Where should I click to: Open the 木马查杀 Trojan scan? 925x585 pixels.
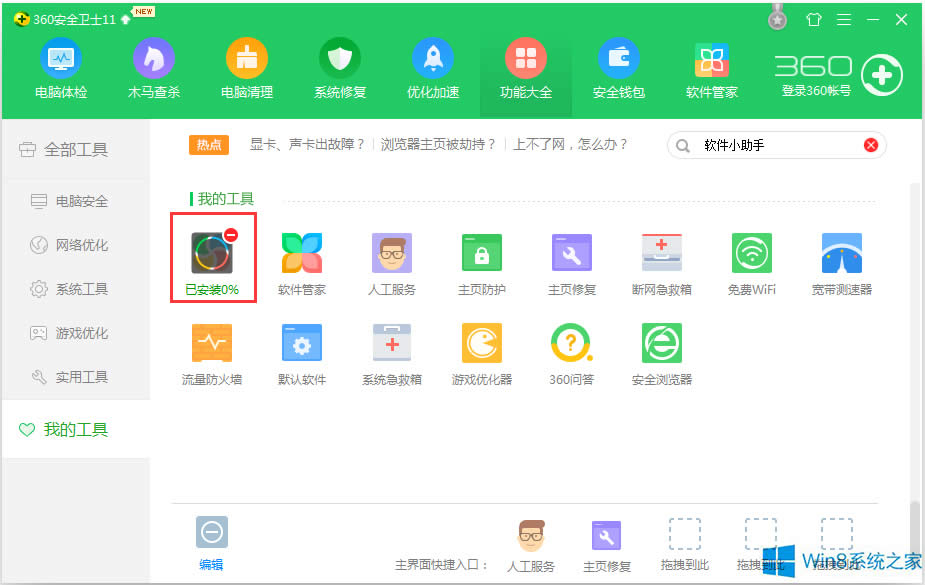(153, 68)
